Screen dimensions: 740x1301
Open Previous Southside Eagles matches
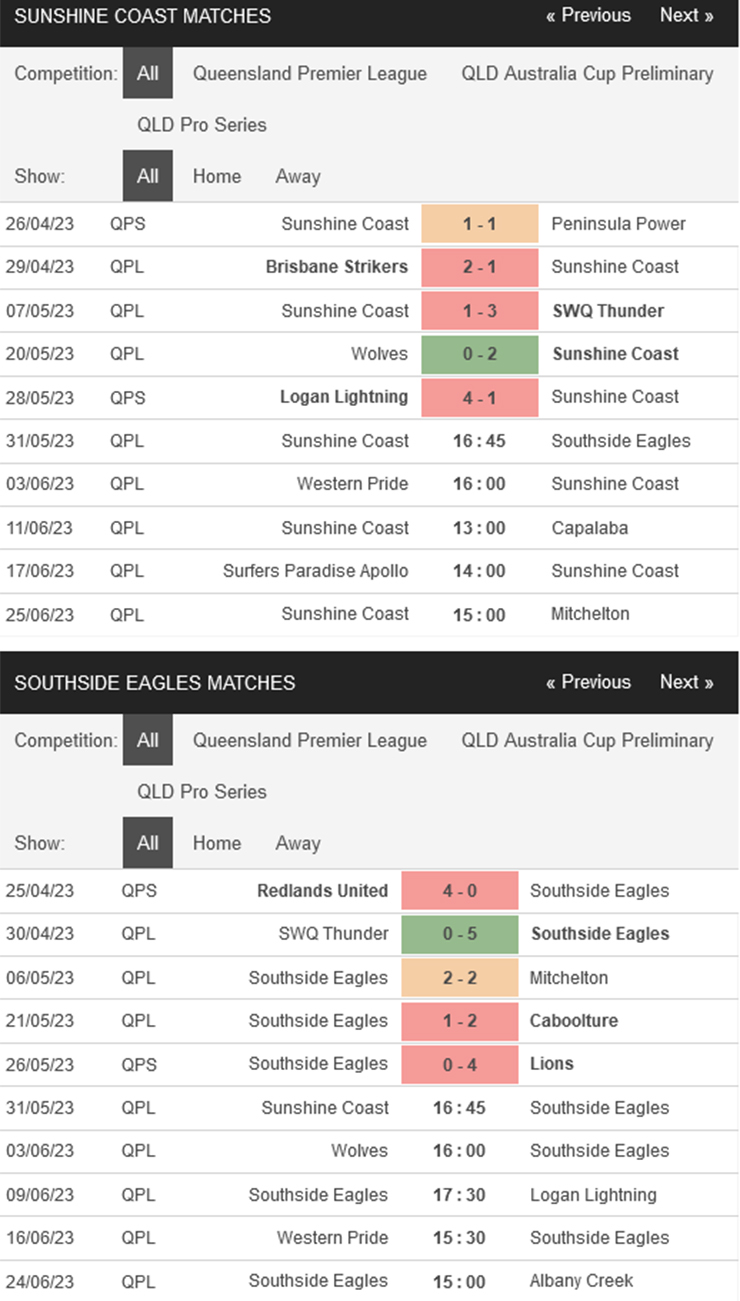coord(588,682)
